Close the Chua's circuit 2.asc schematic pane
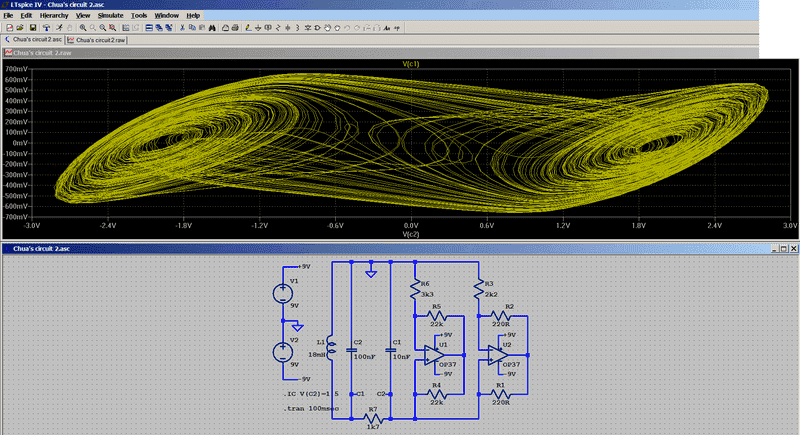 pyautogui.click(x=792, y=248)
